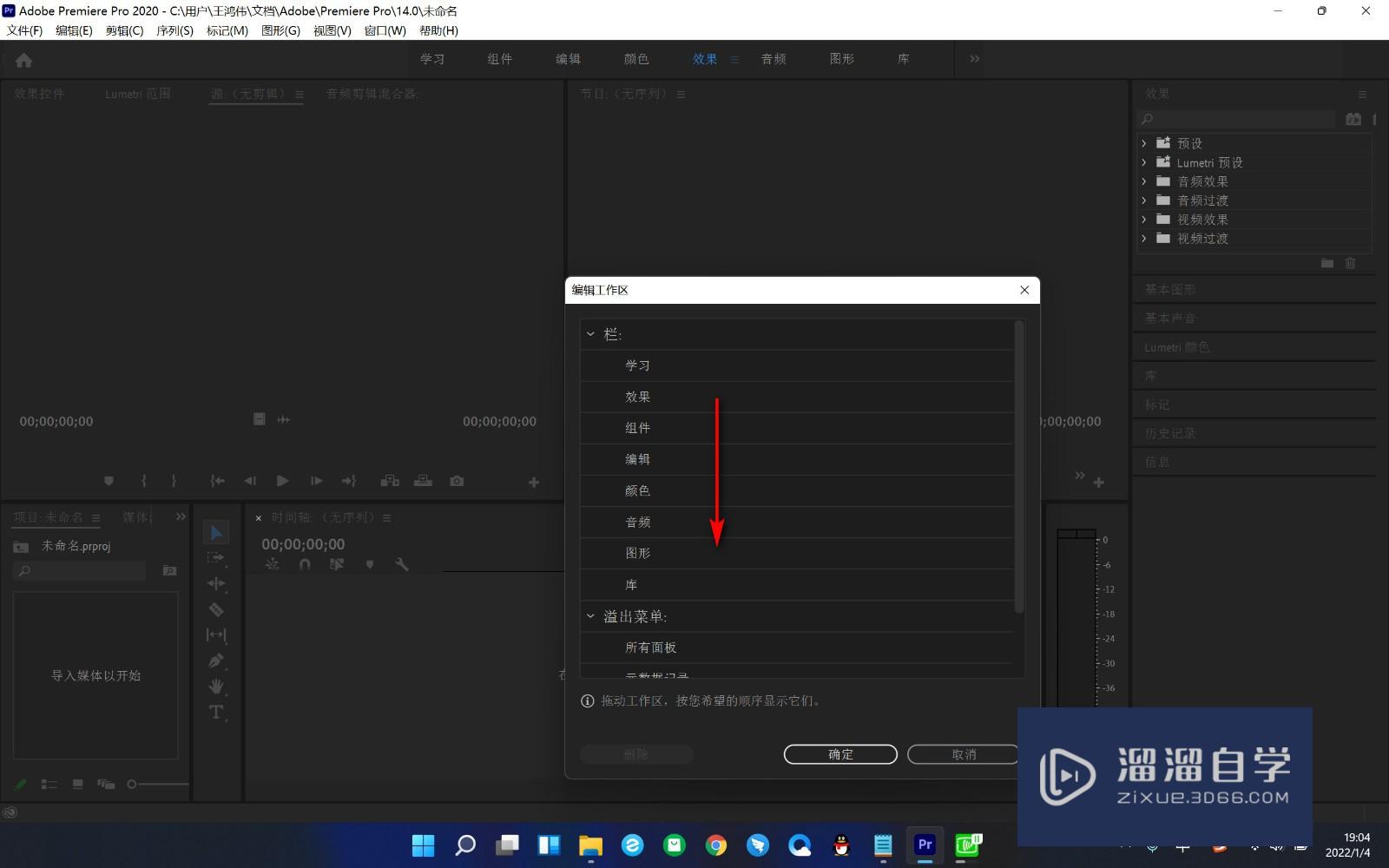The height and width of the screenshot is (868, 1389).
Task: Open the 文件(F) menu
Action: pos(25,30)
